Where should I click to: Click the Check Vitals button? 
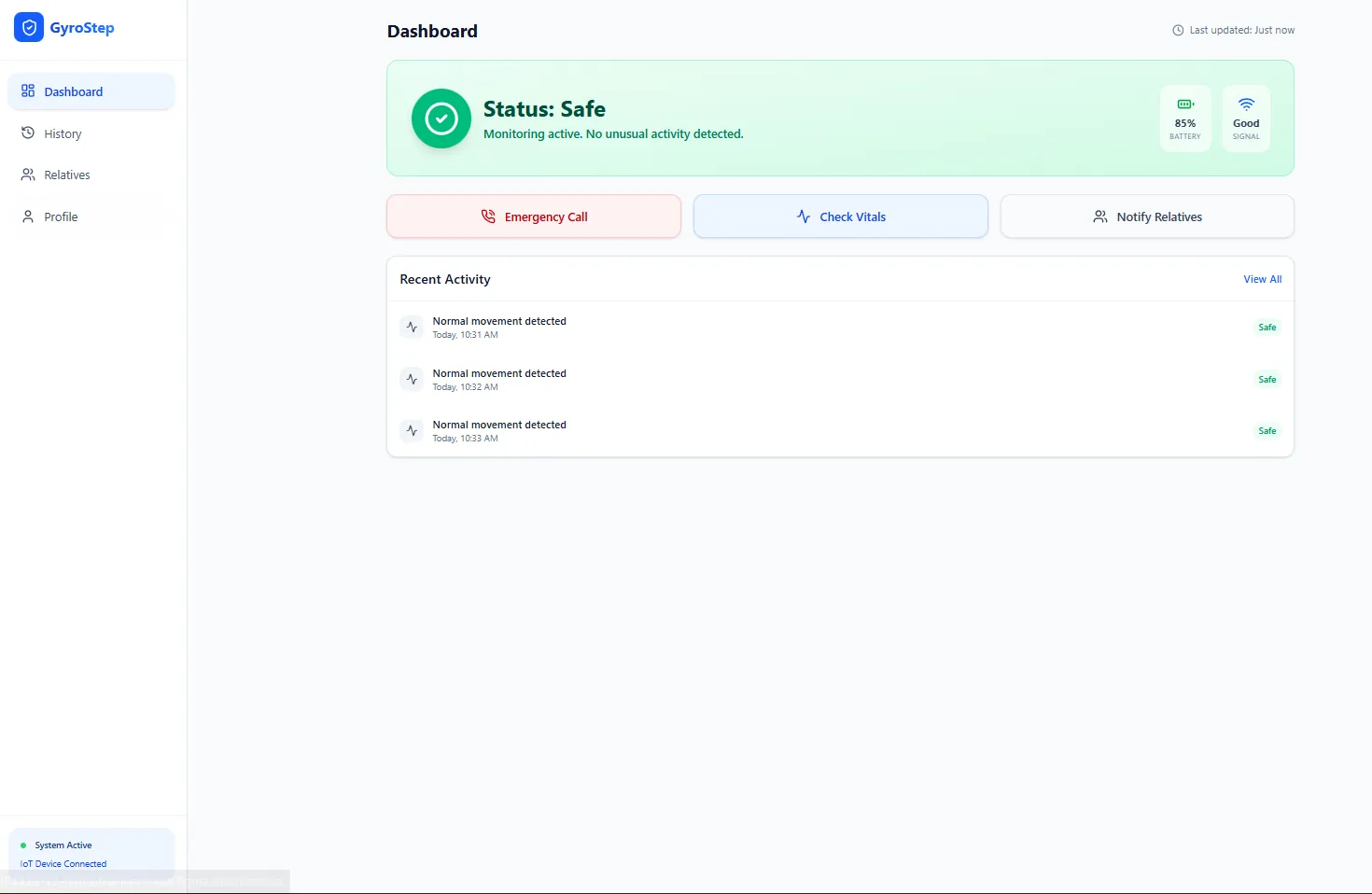(x=841, y=217)
